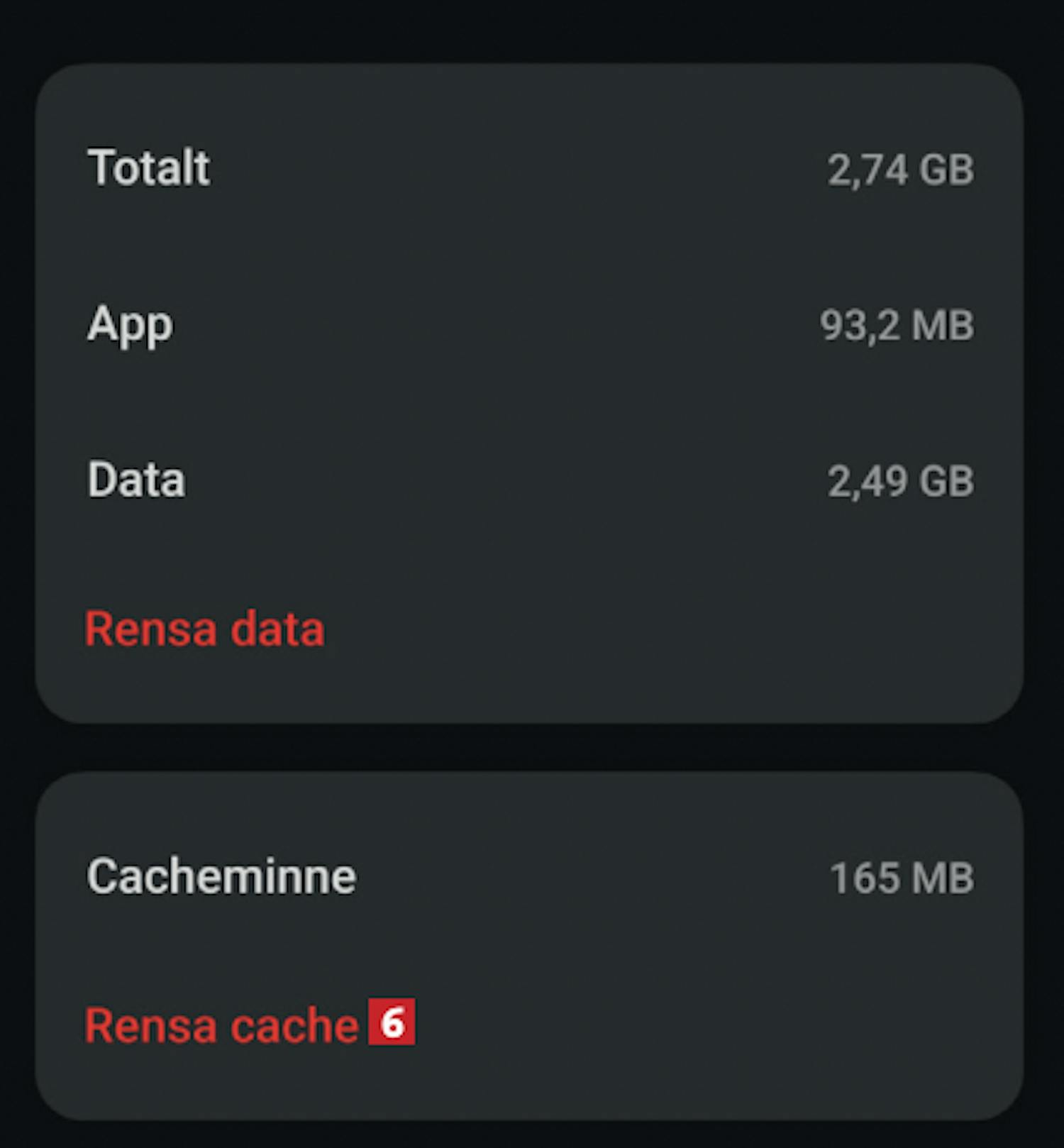Viewport: 1064px width, 1148px height.
Task: Tap Rensa data to clear app data
Action: pyautogui.click(x=205, y=629)
